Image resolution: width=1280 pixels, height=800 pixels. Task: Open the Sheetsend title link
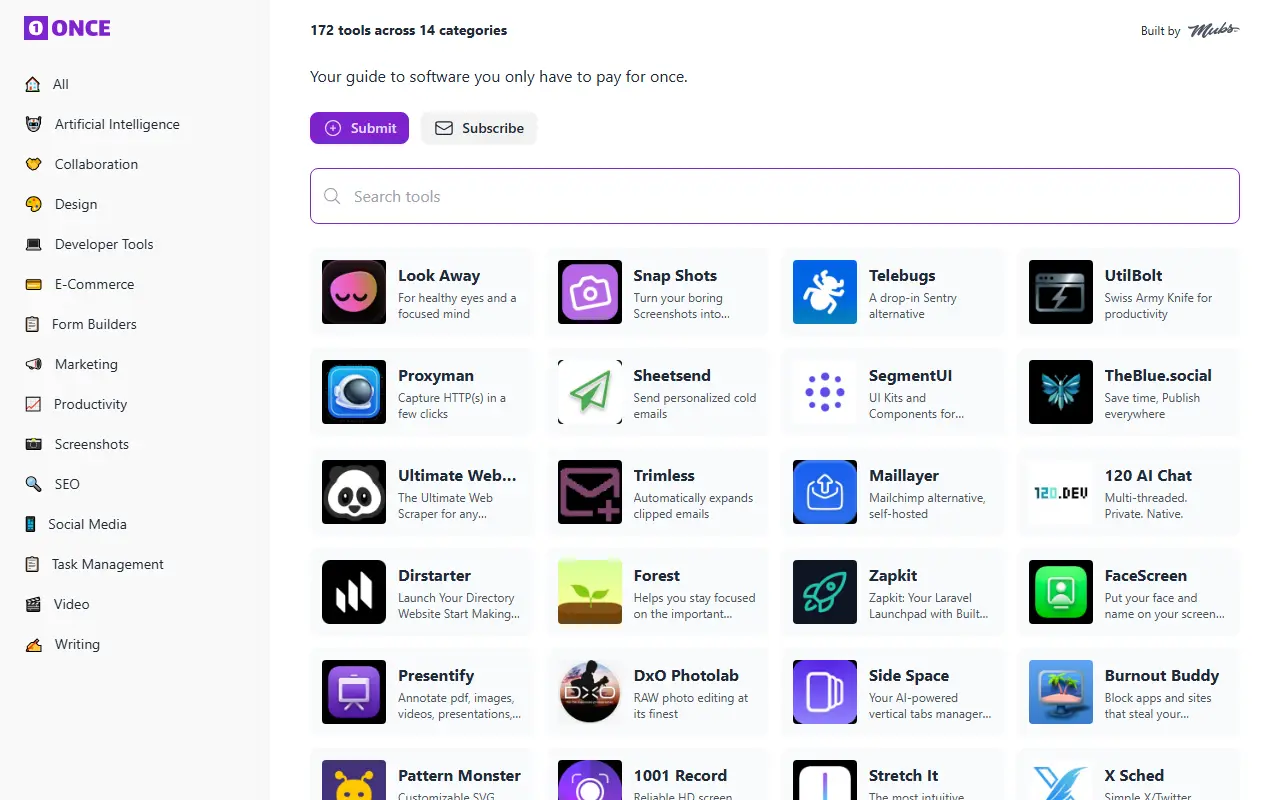click(672, 376)
